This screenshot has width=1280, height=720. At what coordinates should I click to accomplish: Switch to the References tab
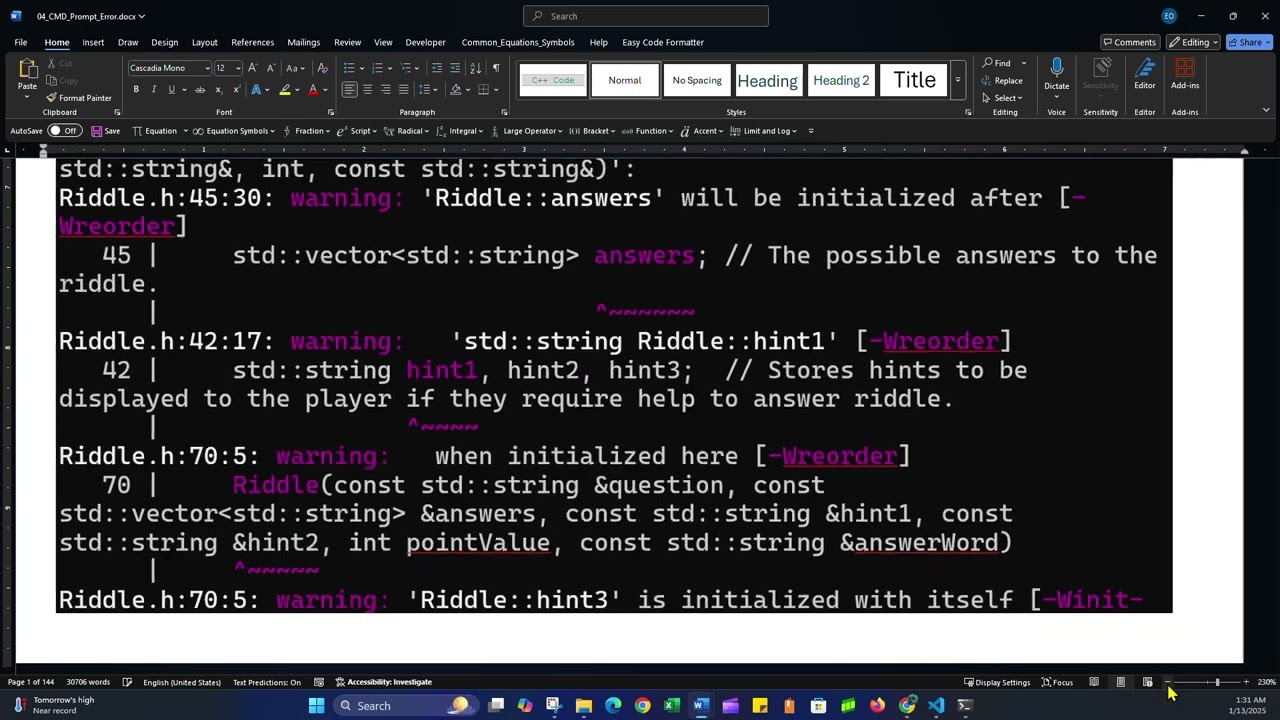[252, 42]
